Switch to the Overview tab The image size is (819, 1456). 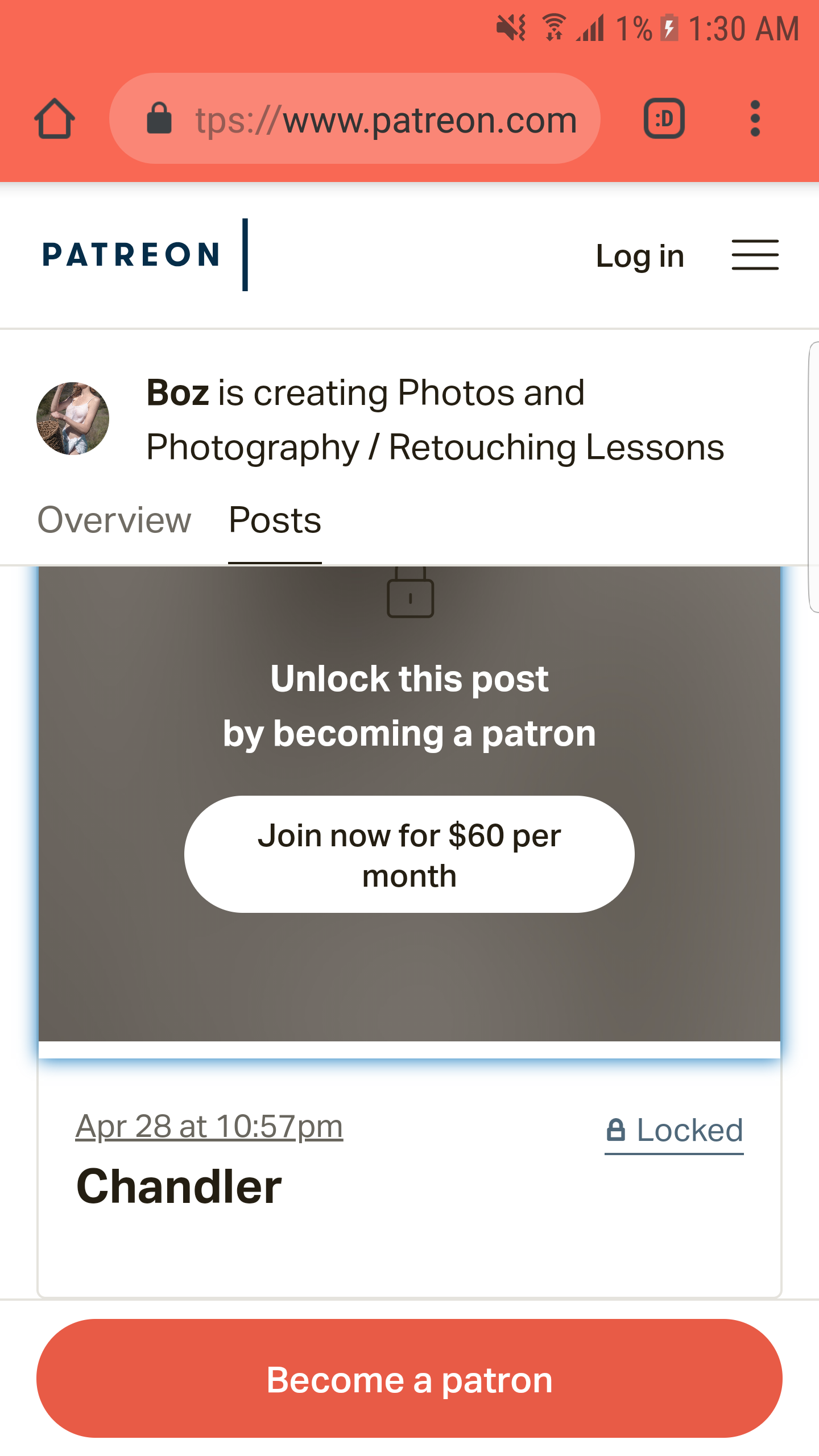(114, 520)
